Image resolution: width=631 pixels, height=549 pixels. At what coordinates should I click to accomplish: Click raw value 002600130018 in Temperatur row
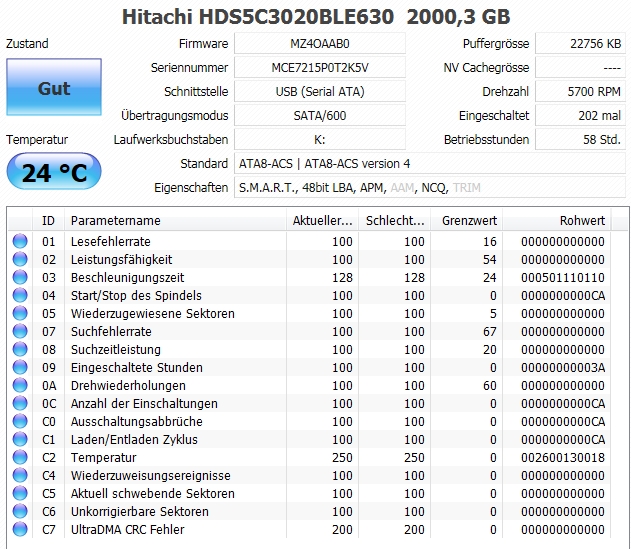563,458
